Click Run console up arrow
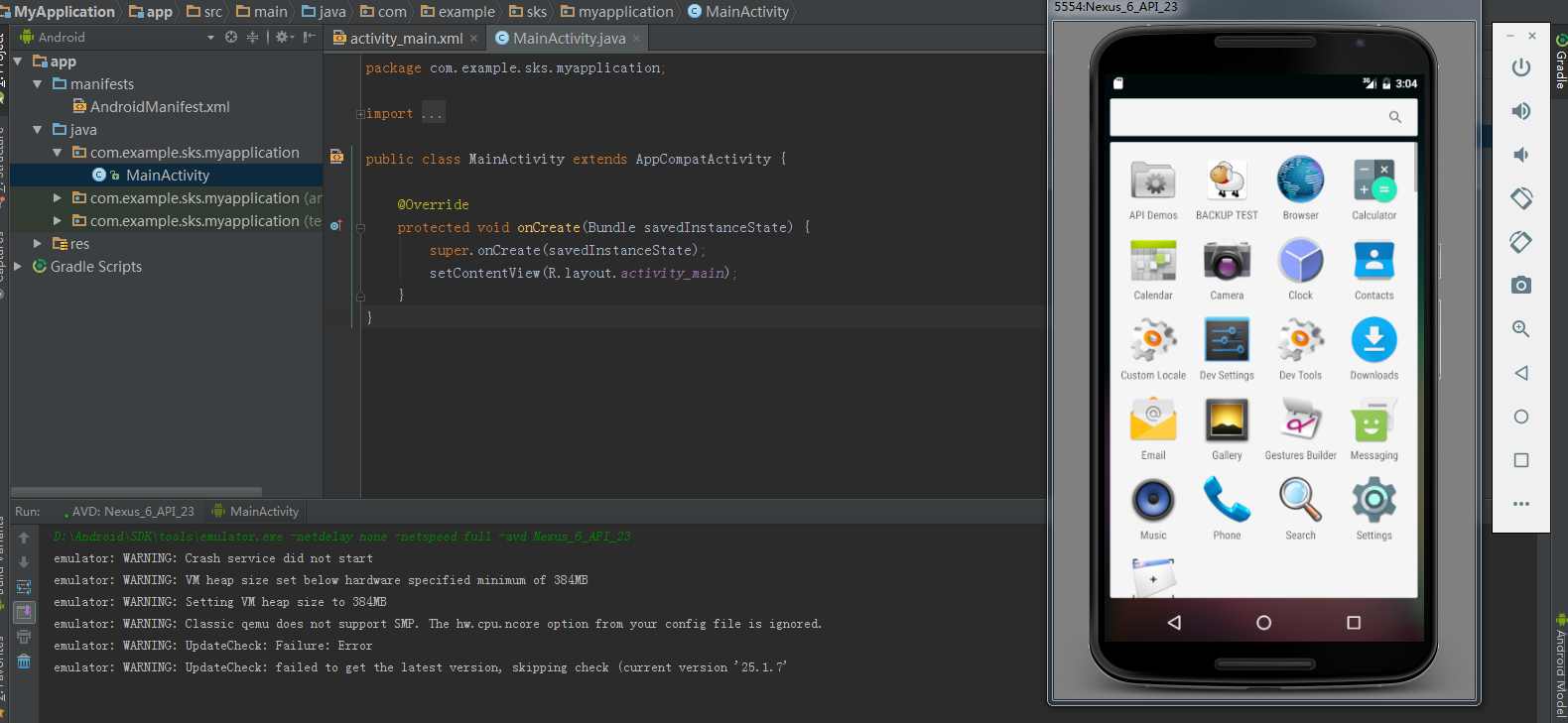Screen dimensions: 1568x723 (x=24, y=538)
